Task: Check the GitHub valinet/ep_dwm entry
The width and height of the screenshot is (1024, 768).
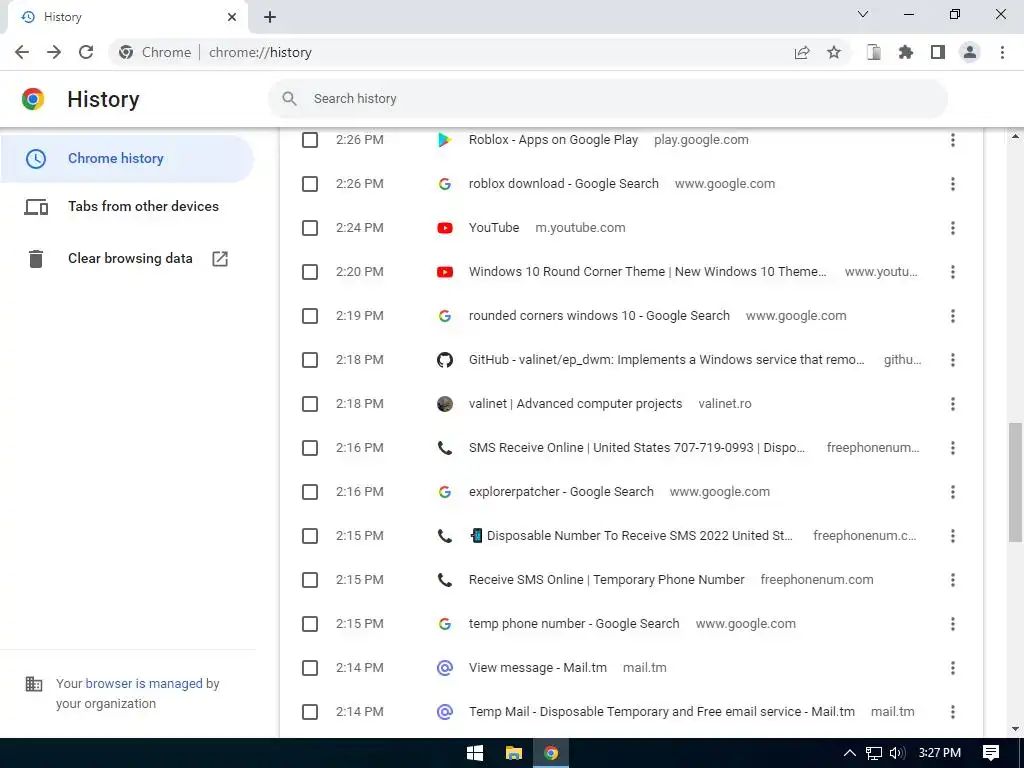Action: [x=310, y=360]
